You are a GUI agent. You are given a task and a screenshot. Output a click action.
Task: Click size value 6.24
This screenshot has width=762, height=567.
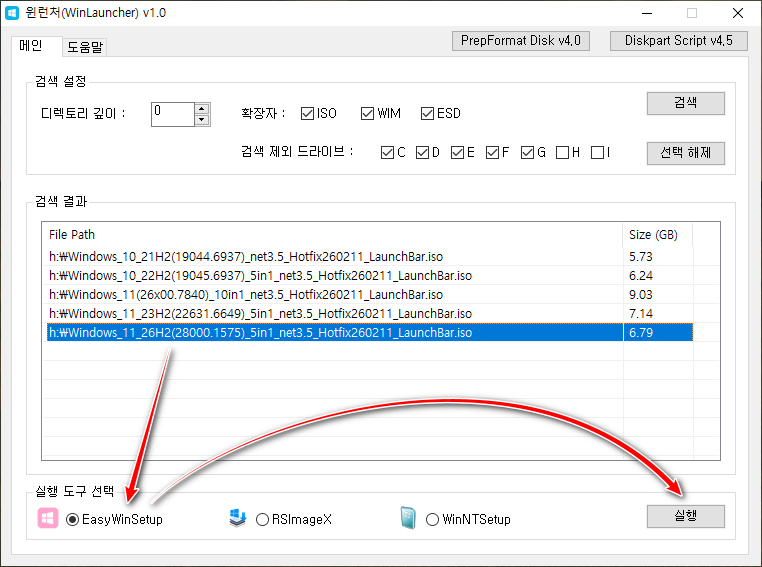pyautogui.click(x=641, y=275)
